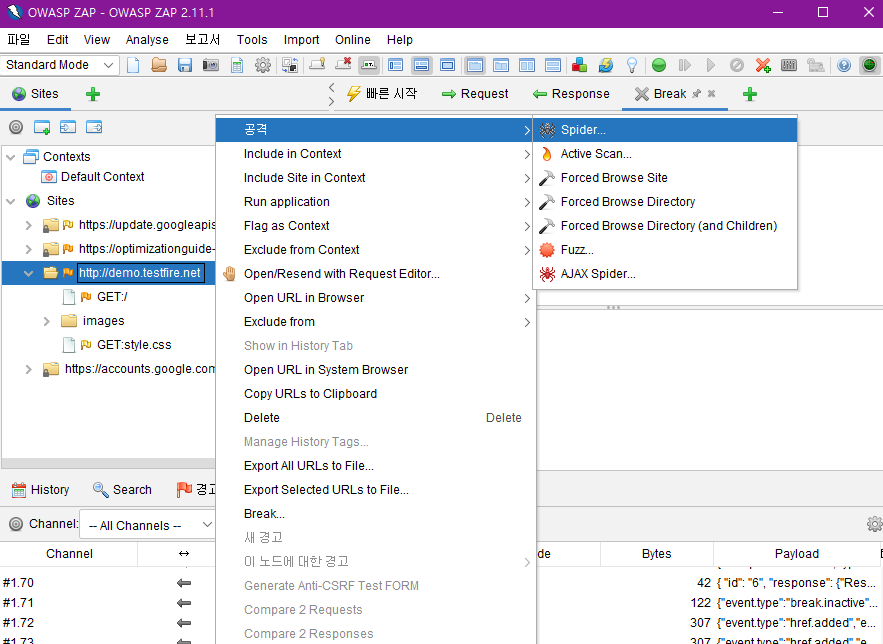Image resolution: width=883 pixels, height=644 pixels.
Task: Choose Active Scan... from submenu
Action: pyautogui.click(x=665, y=154)
